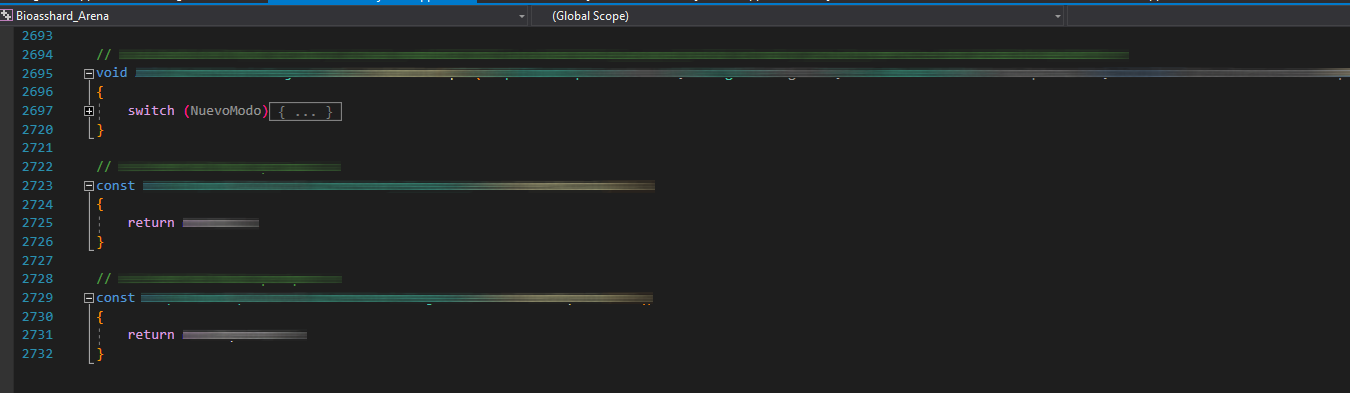Click the Bioasshard_Arena project icon
Image resolution: width=1350 pixels, height=393 pixels.
[7, 16]
